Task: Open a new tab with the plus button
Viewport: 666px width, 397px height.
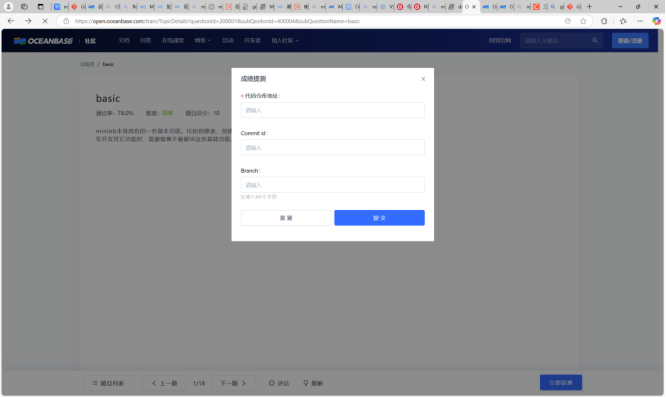Action: [589, 7]
